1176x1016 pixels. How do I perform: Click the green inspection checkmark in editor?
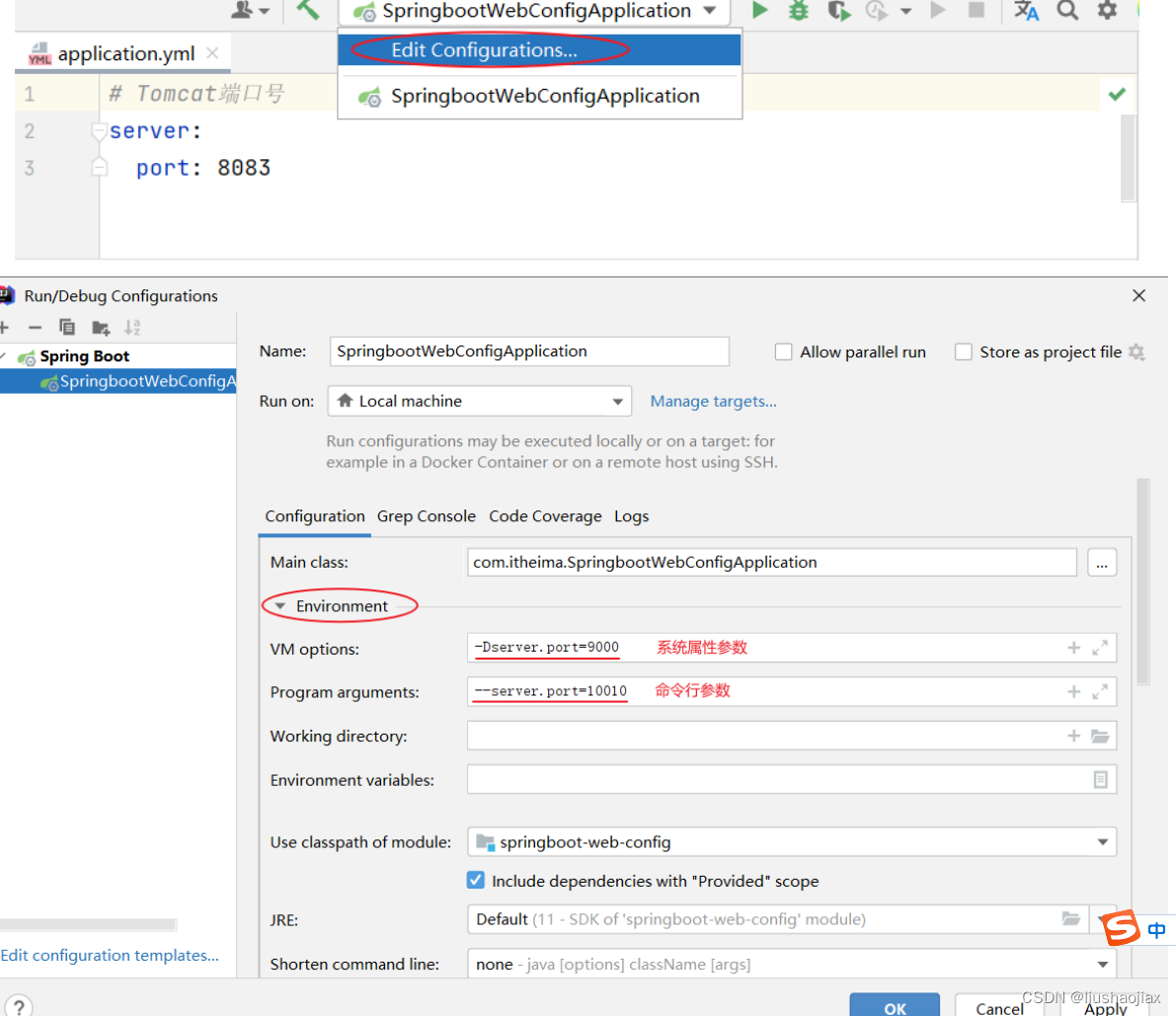pos(1117,95)
